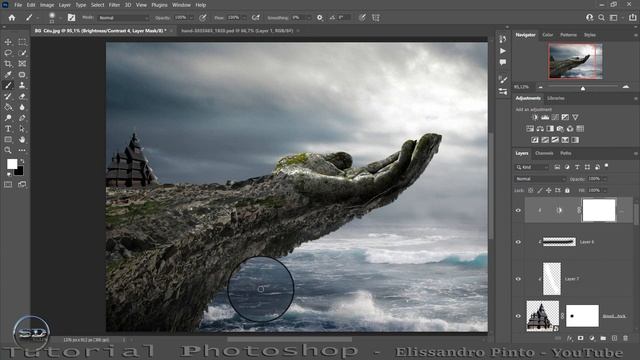This screenshot has height=360, width=640.
Task: Open the Edit Toolbar three-dots button
Action: pos(22,150)
